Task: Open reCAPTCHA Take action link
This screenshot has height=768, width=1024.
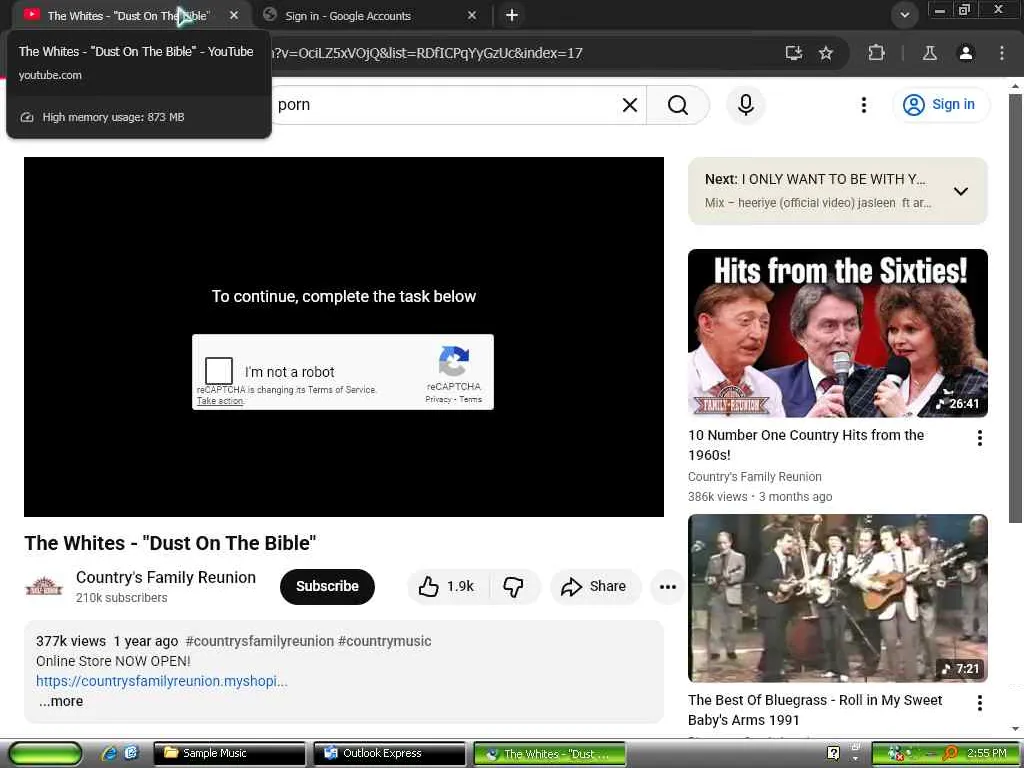Action: click(x=220, y=401)
